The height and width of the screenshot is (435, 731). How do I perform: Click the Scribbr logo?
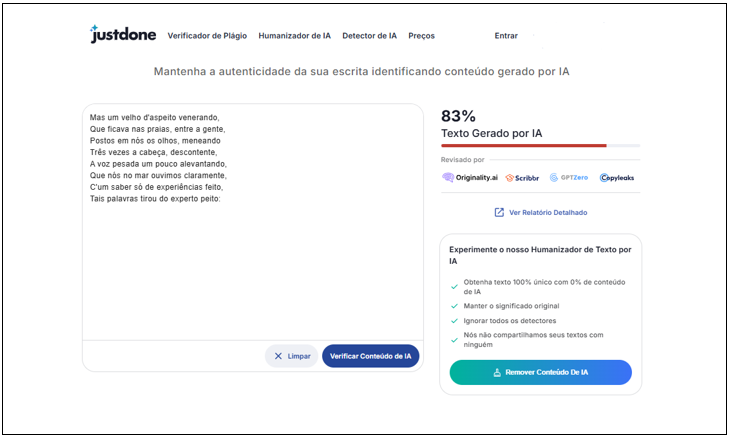click(522, 178)
